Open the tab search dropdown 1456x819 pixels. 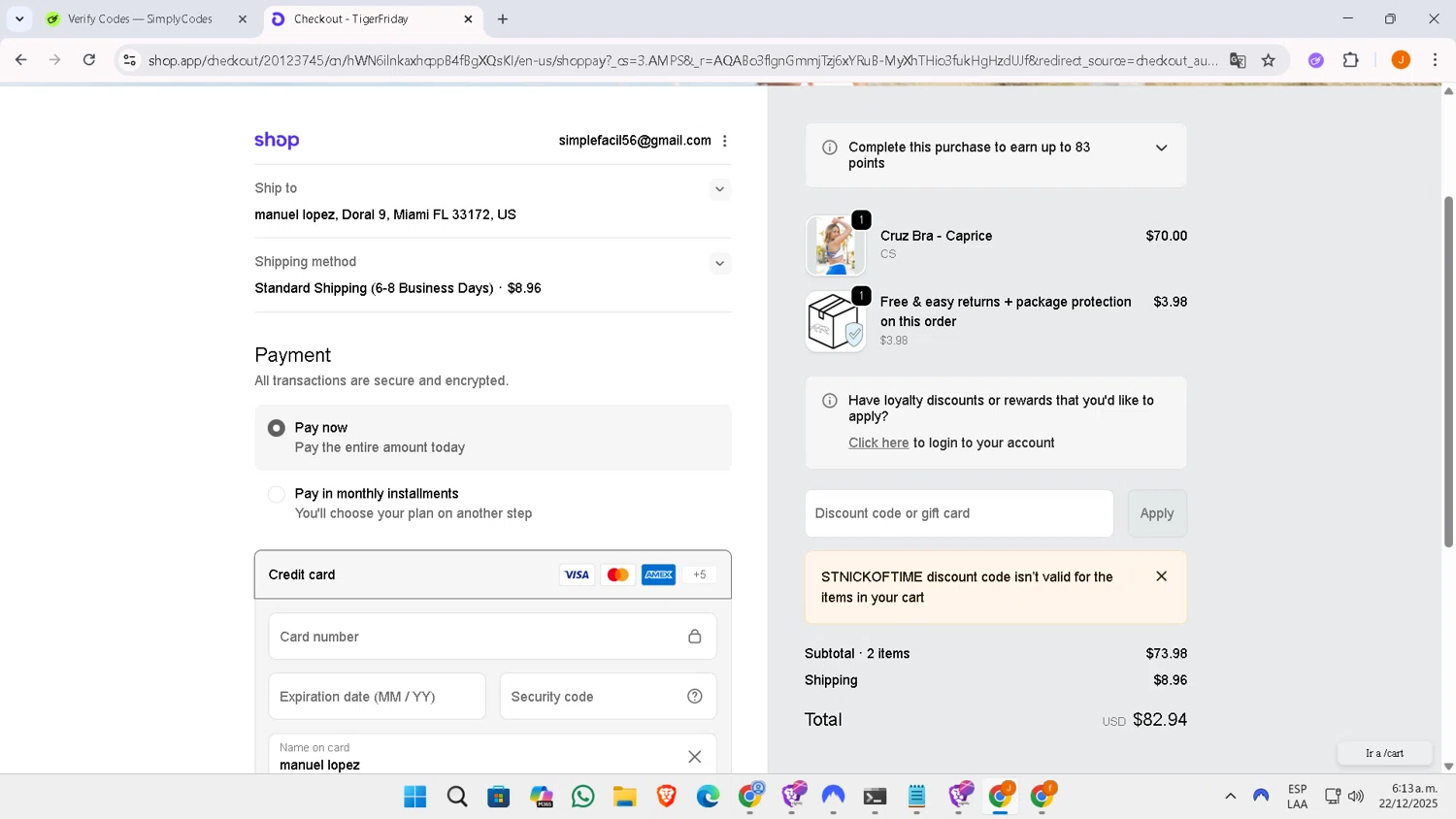[19, 18]
